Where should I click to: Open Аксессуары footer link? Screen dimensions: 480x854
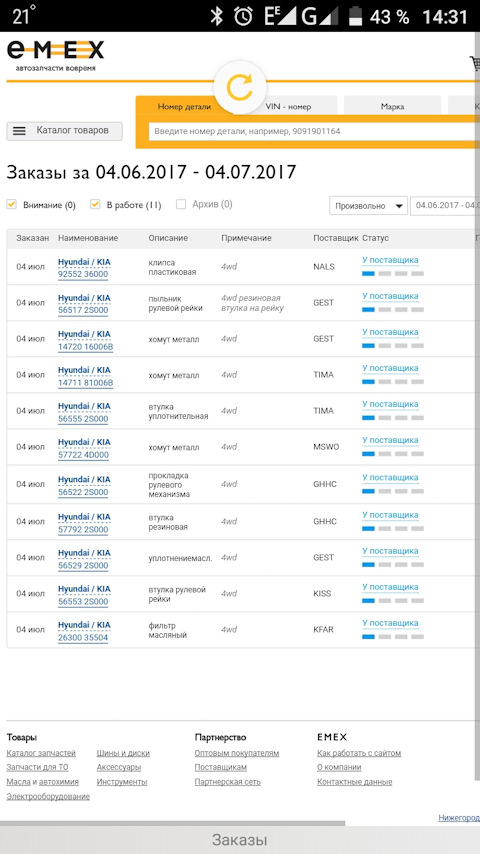pos(119,767)
